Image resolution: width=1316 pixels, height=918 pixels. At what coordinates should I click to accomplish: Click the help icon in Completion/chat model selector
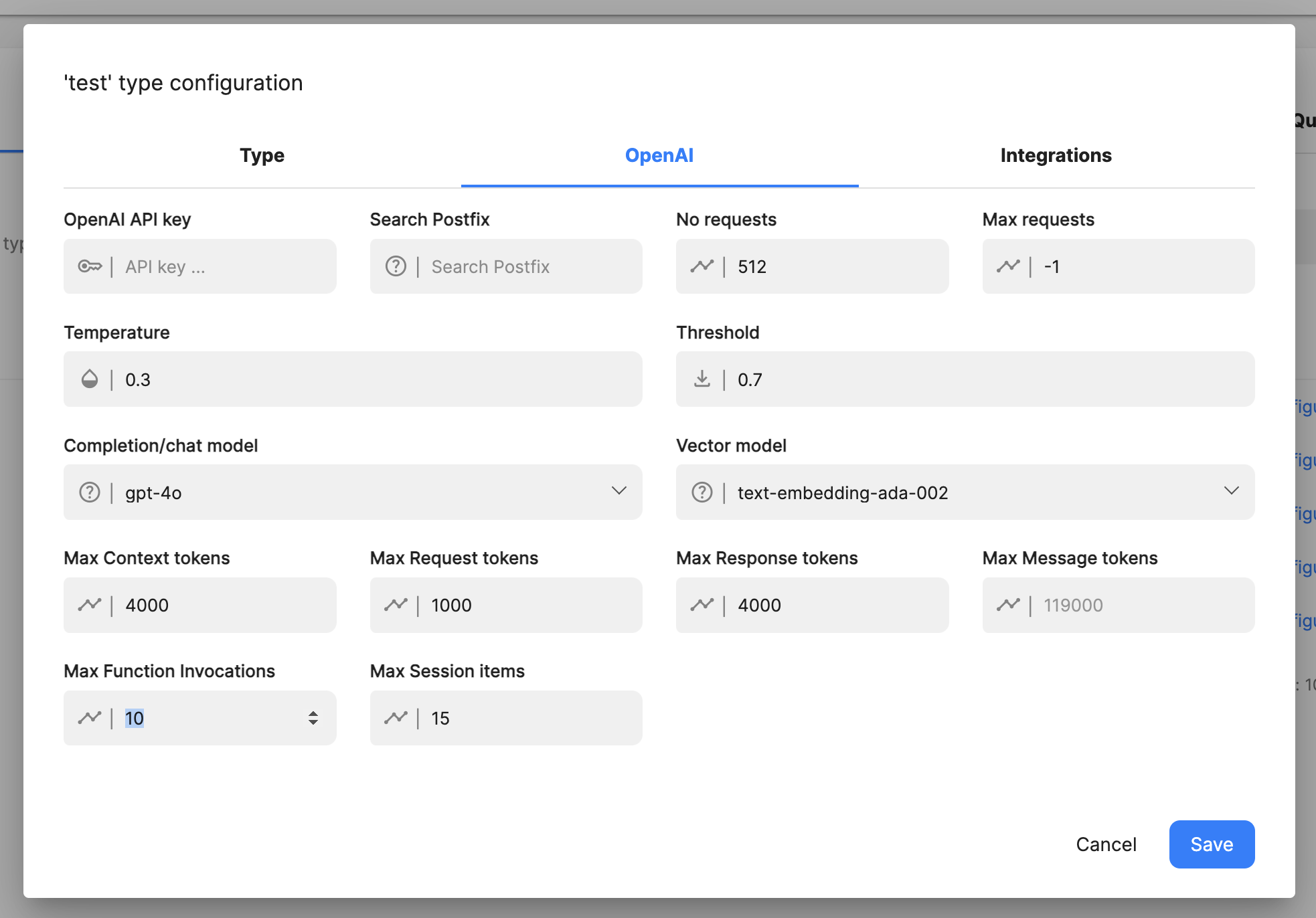pyautogui.click(x=90, y=492)
